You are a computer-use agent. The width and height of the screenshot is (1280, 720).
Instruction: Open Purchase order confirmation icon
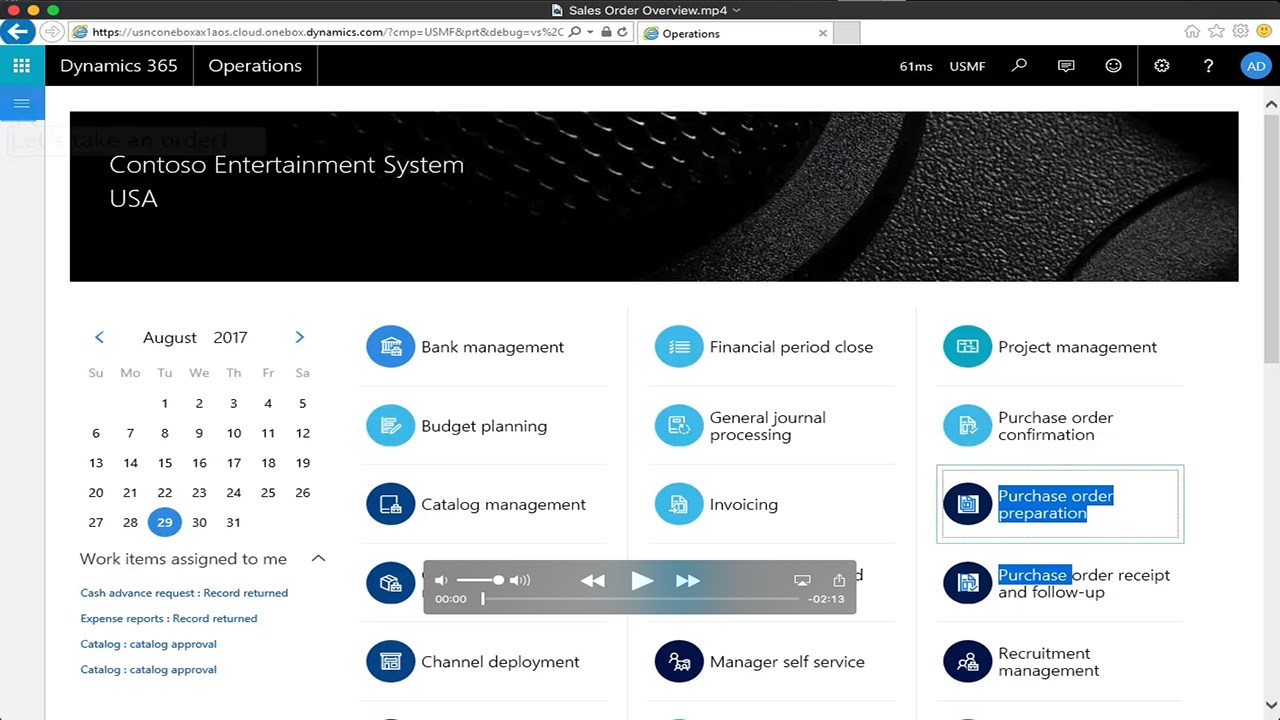tap(967, 426)
